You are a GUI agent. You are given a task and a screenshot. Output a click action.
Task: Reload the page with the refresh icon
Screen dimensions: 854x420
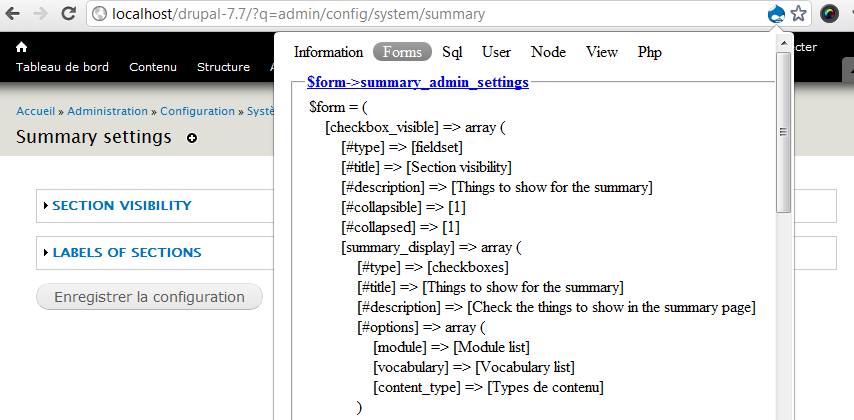(x=67, y=14)
